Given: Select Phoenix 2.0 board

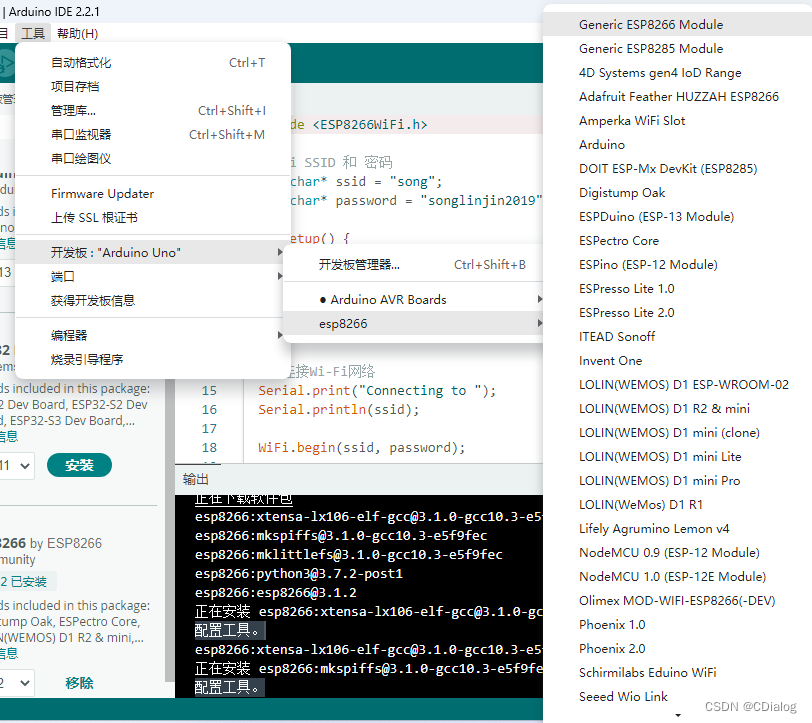Looking at the screenshot, I should [x=677, y=648].
